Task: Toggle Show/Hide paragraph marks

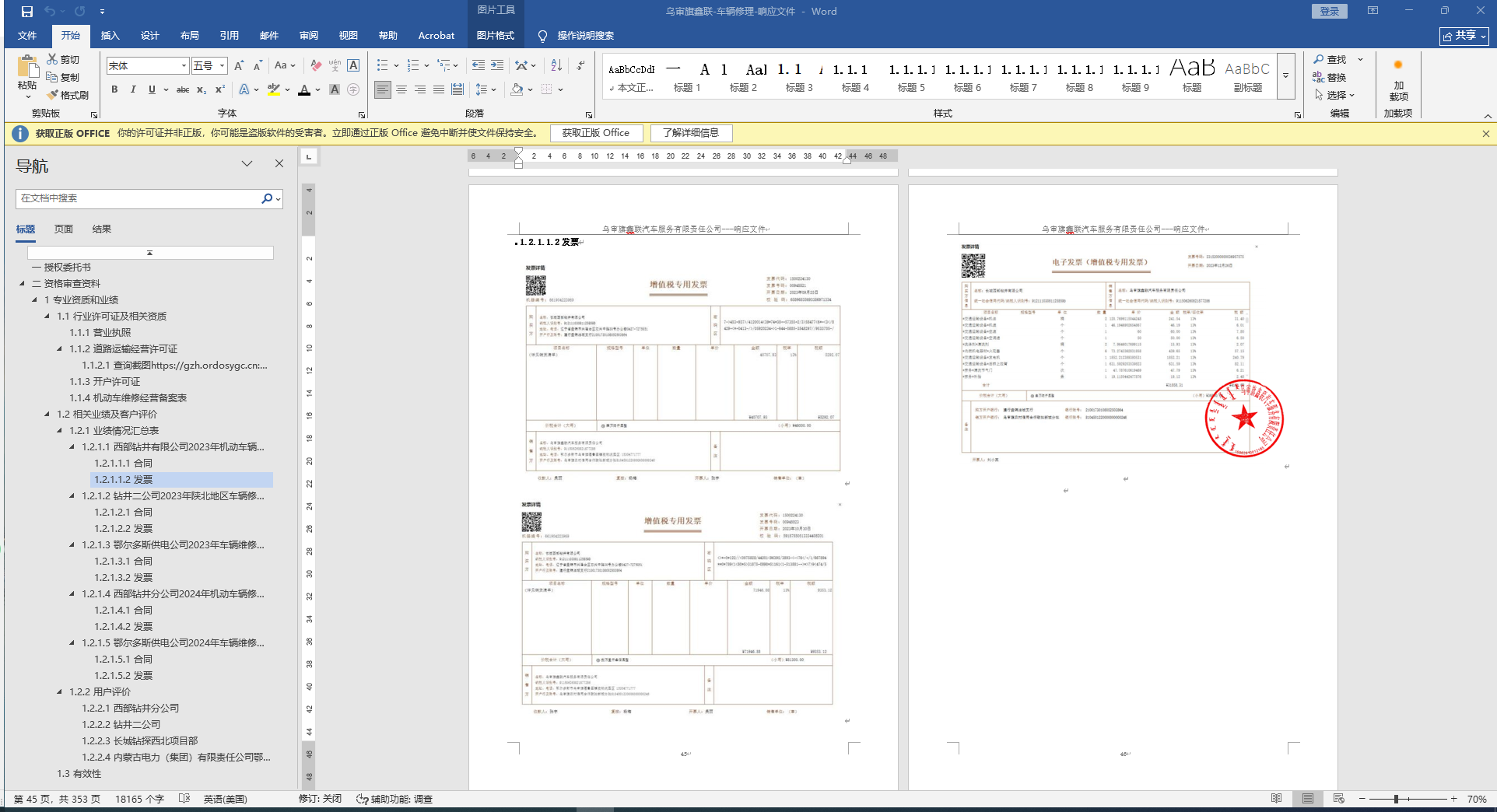Action: pyautogui.click(x=580, y=66)
